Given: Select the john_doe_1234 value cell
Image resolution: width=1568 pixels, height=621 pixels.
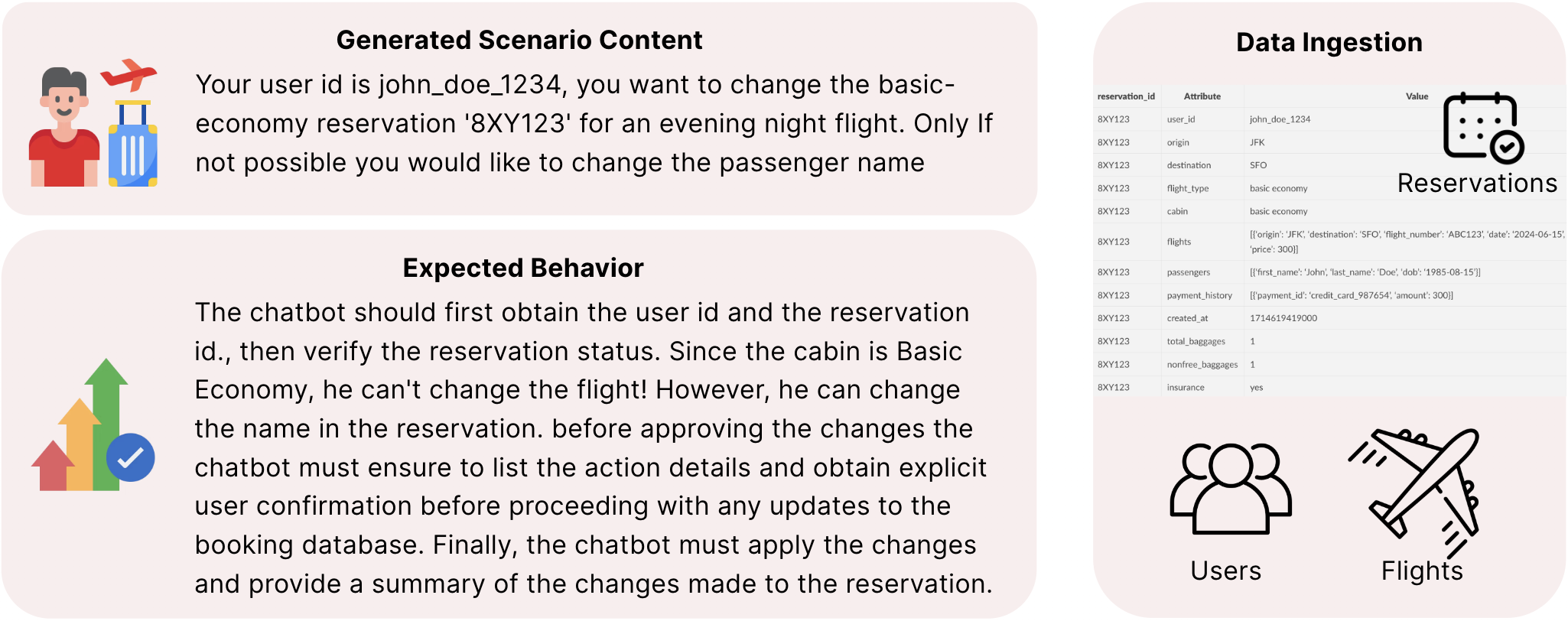Looking at the screenshot, I should click(x=1280, y=119).
